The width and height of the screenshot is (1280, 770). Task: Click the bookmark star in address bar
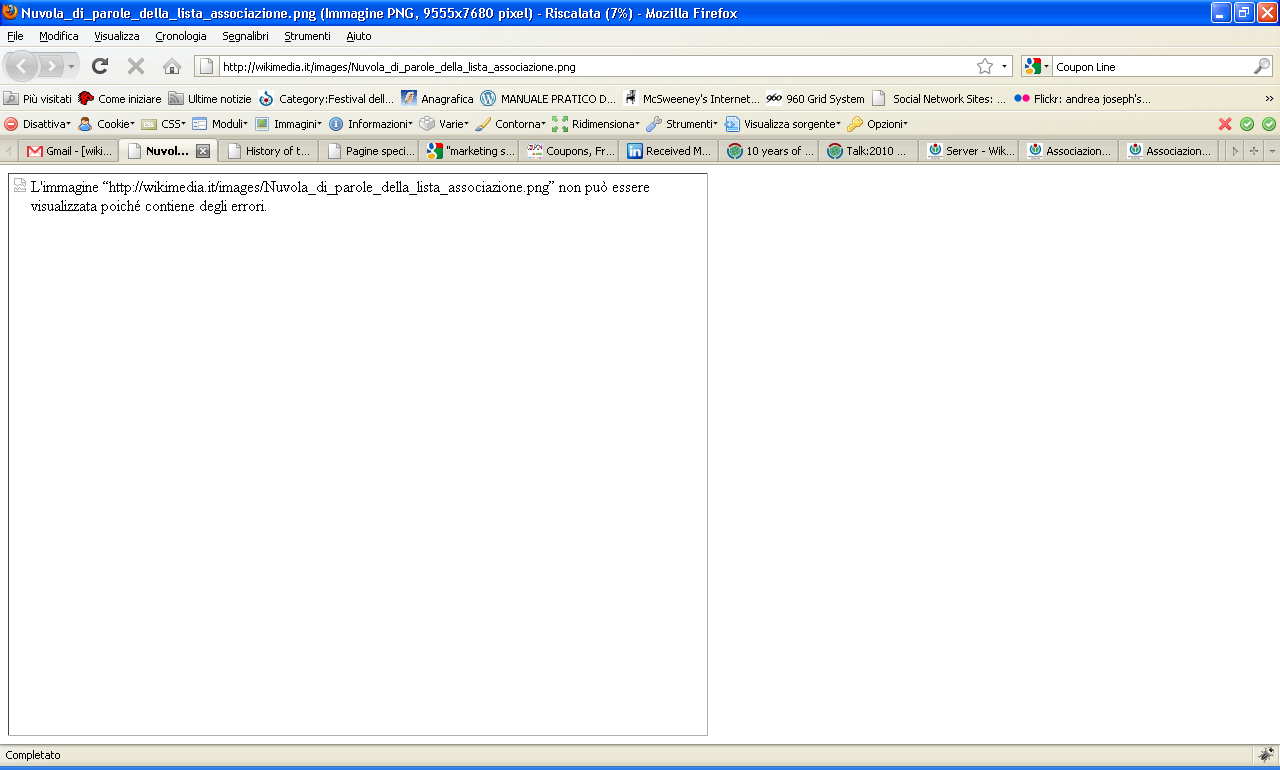(x=985, y=67)
